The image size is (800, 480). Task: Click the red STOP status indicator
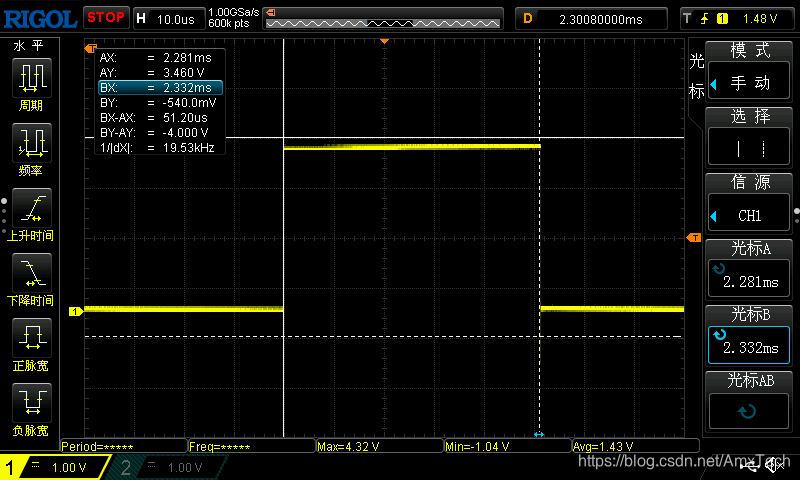coord(106,18)
